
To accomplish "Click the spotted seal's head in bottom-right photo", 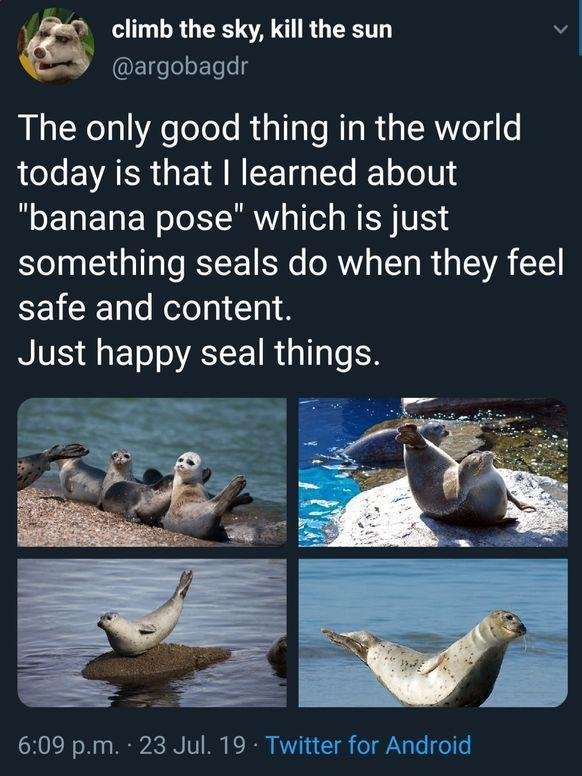I will 506,624.
